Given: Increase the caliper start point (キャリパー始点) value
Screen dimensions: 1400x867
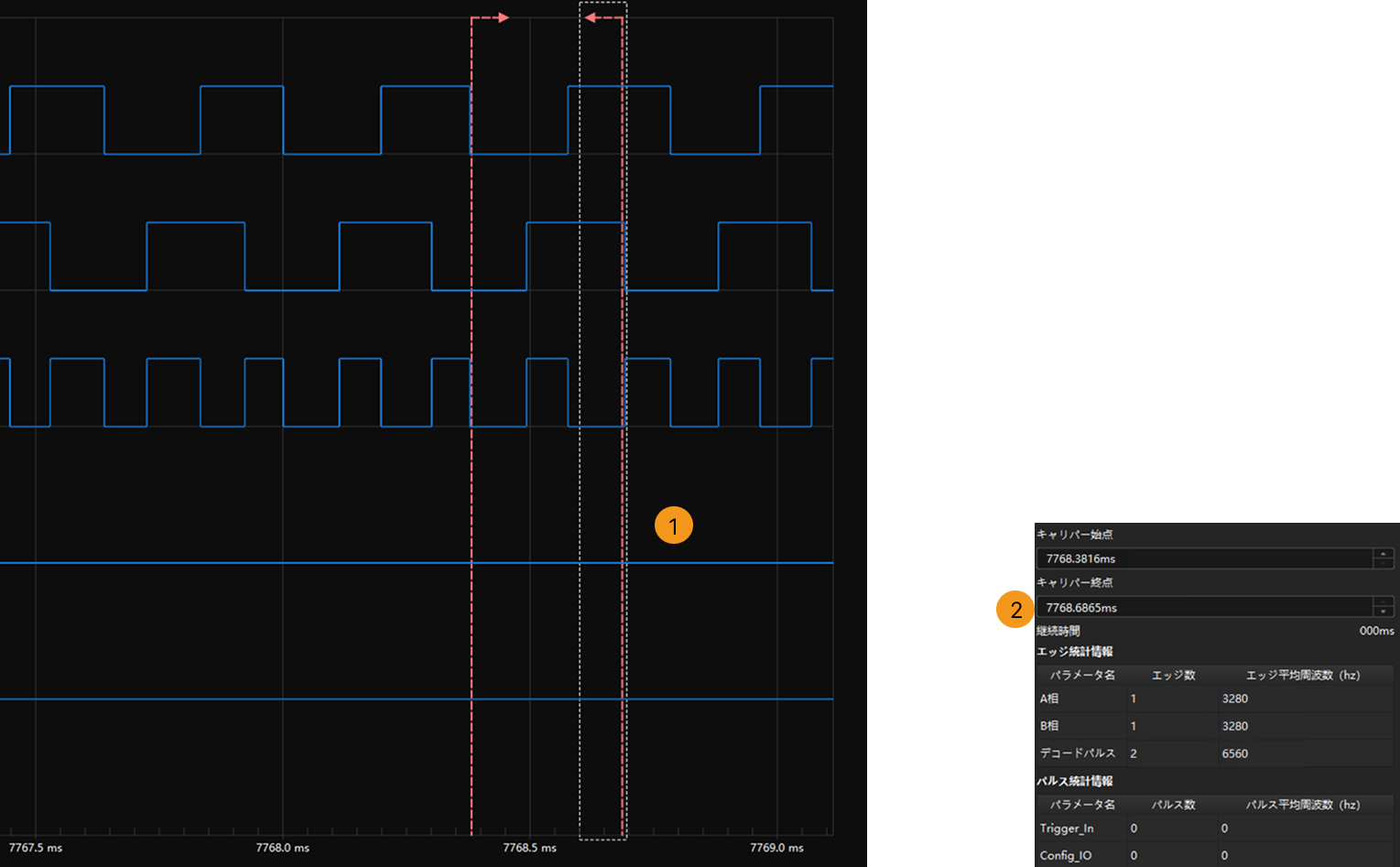Looking at the screenshot, I should (1383, 553).
